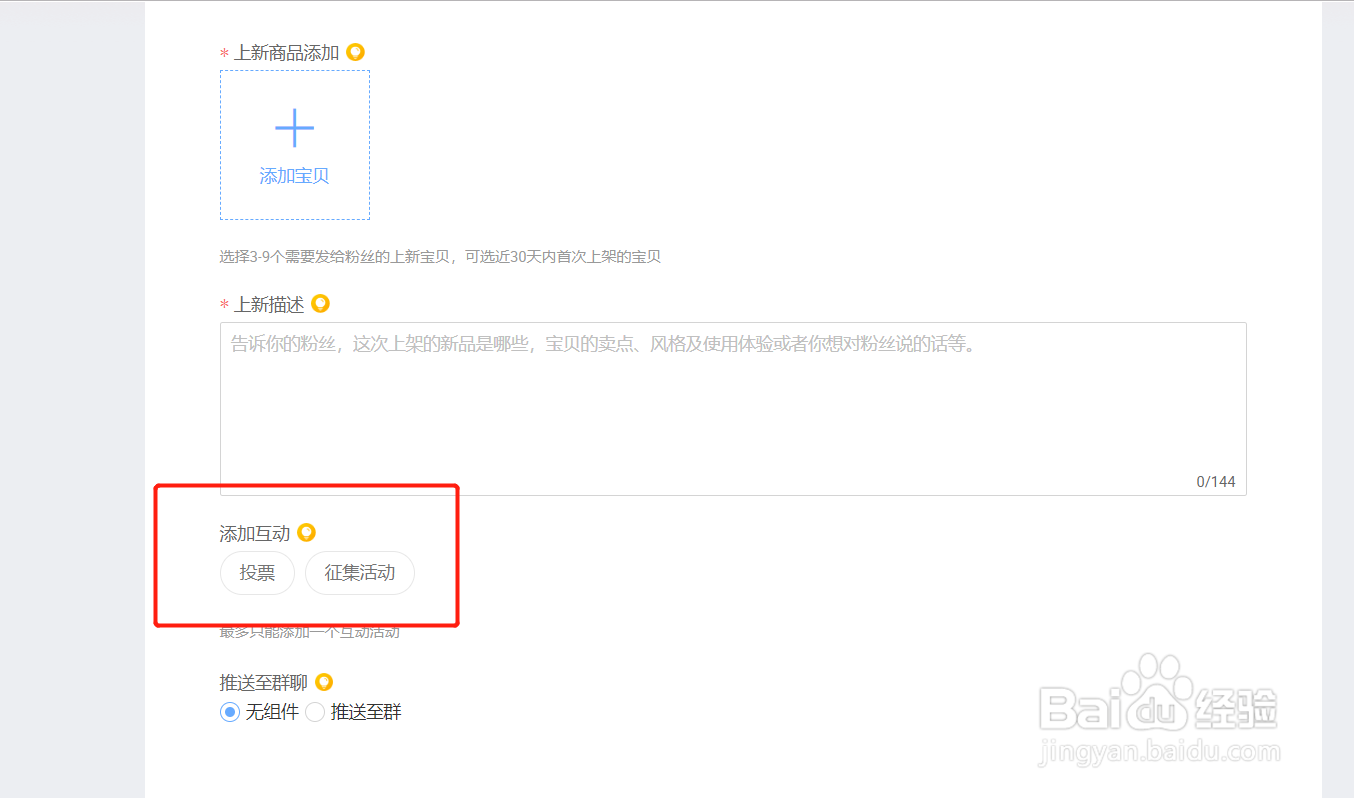
Task: Click the tip icon beside 上新商品添加
Action: (355, 52)
